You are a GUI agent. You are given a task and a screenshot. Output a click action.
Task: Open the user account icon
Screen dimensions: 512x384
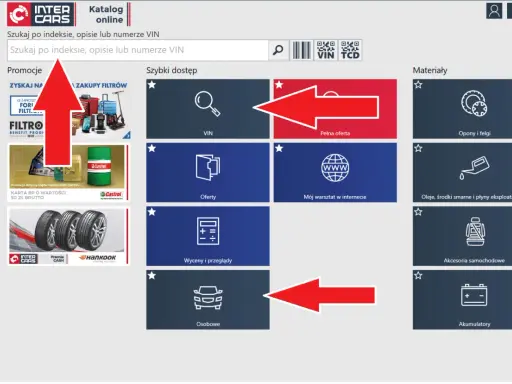pyautogui.click(x=494, y=11)
